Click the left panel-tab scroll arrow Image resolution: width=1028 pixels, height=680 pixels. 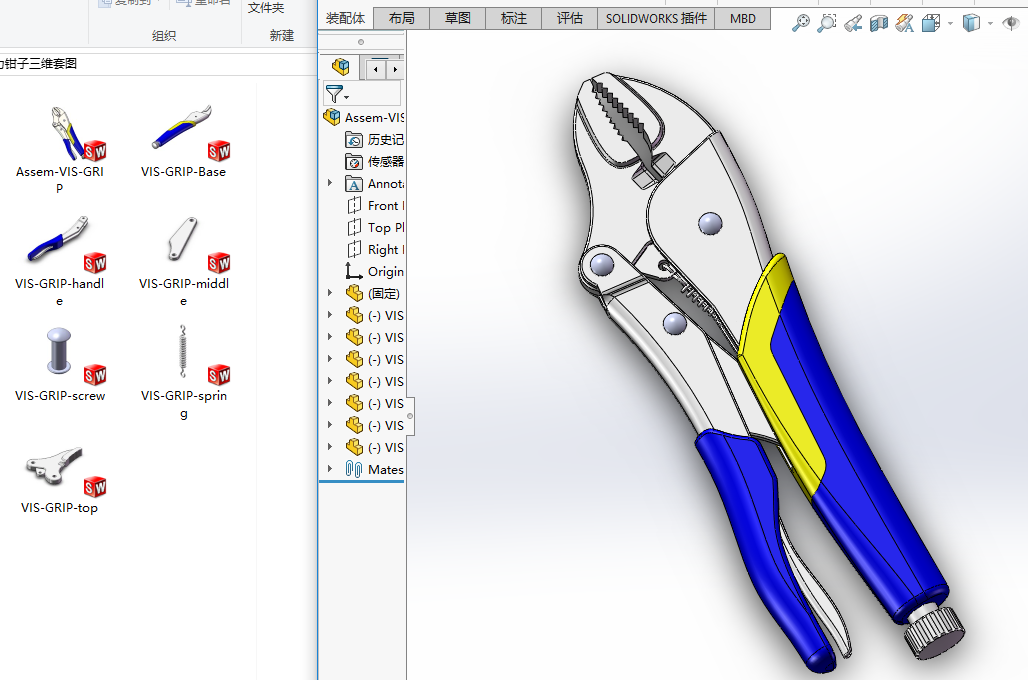376,70
